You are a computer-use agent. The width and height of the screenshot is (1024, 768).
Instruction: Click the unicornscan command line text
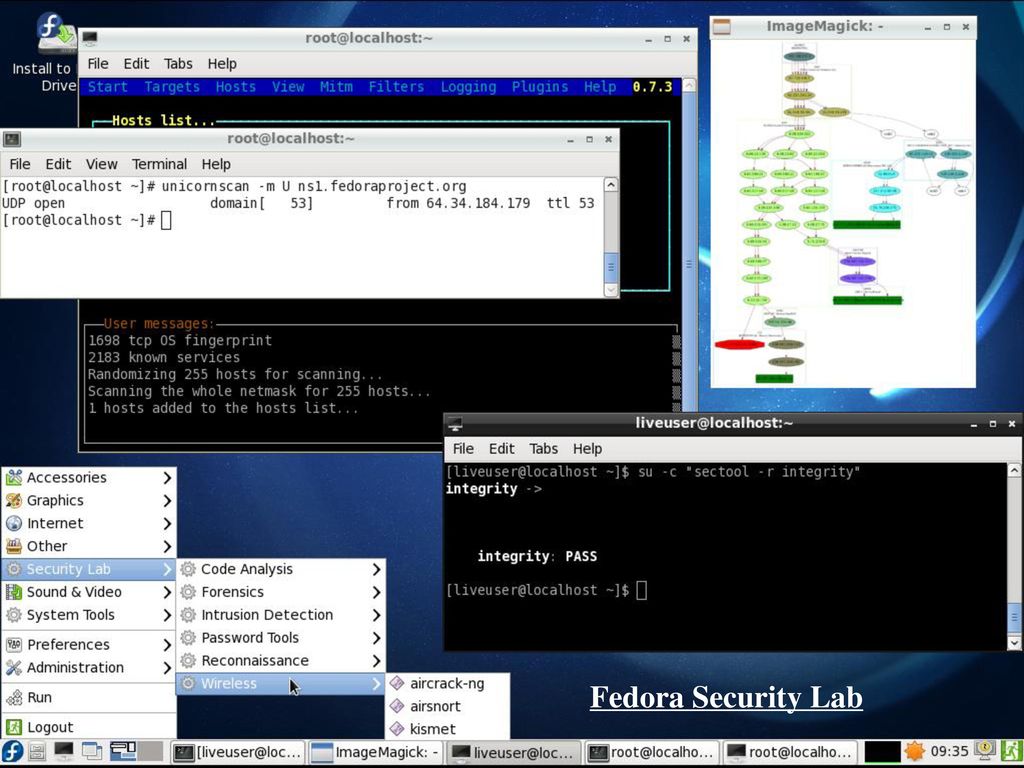coord(313,186)
